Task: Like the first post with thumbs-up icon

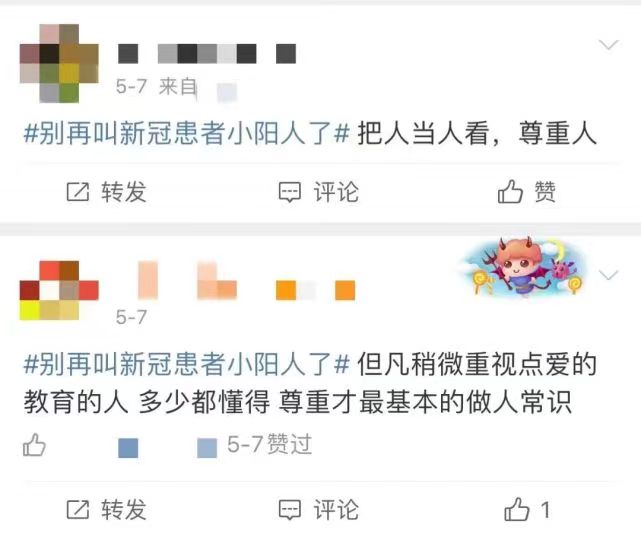Action: tap(510, 191)
